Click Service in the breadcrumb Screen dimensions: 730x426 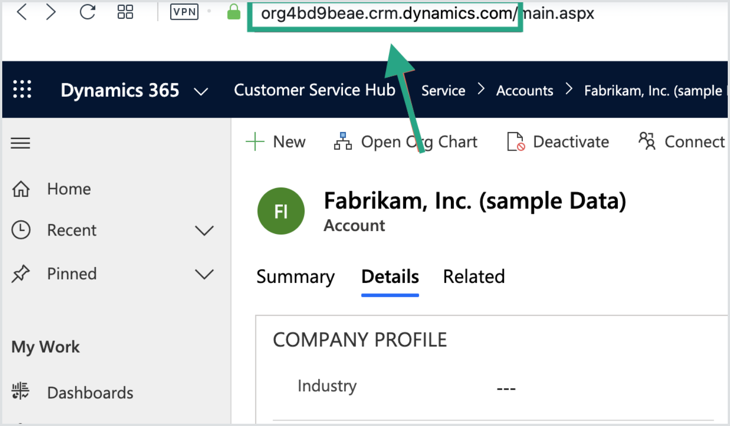pos(443,90)
